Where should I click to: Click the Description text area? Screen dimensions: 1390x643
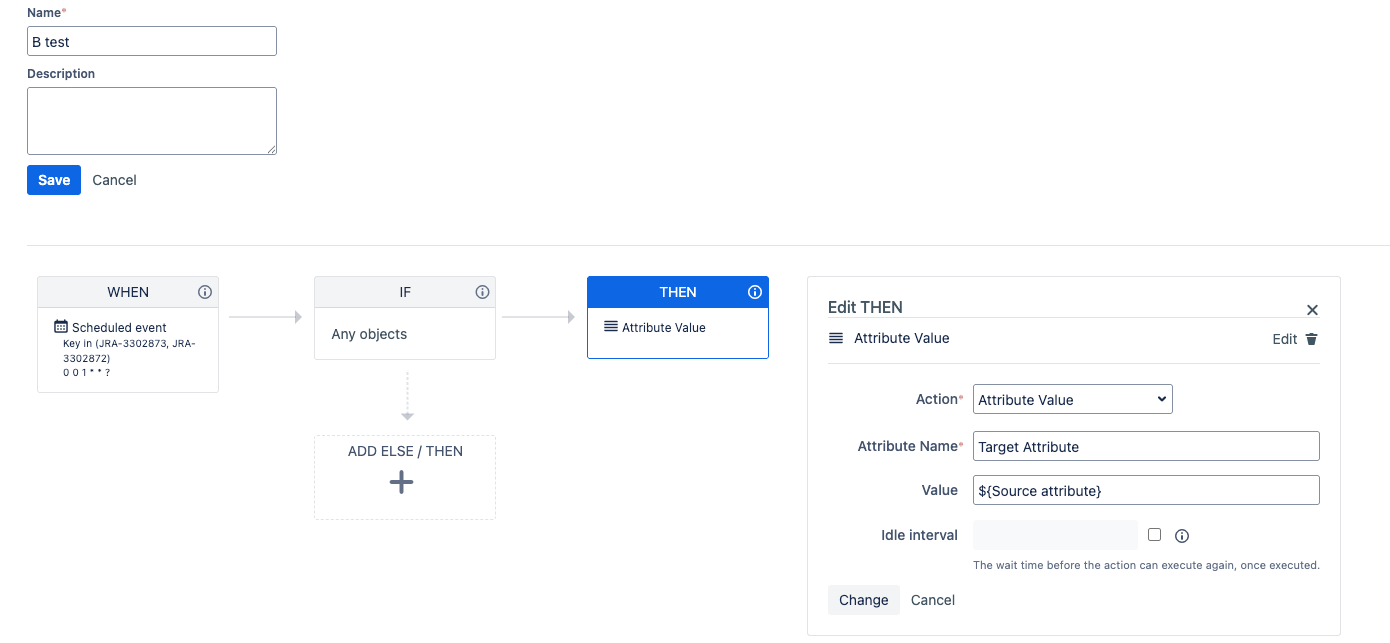point(150,118)
